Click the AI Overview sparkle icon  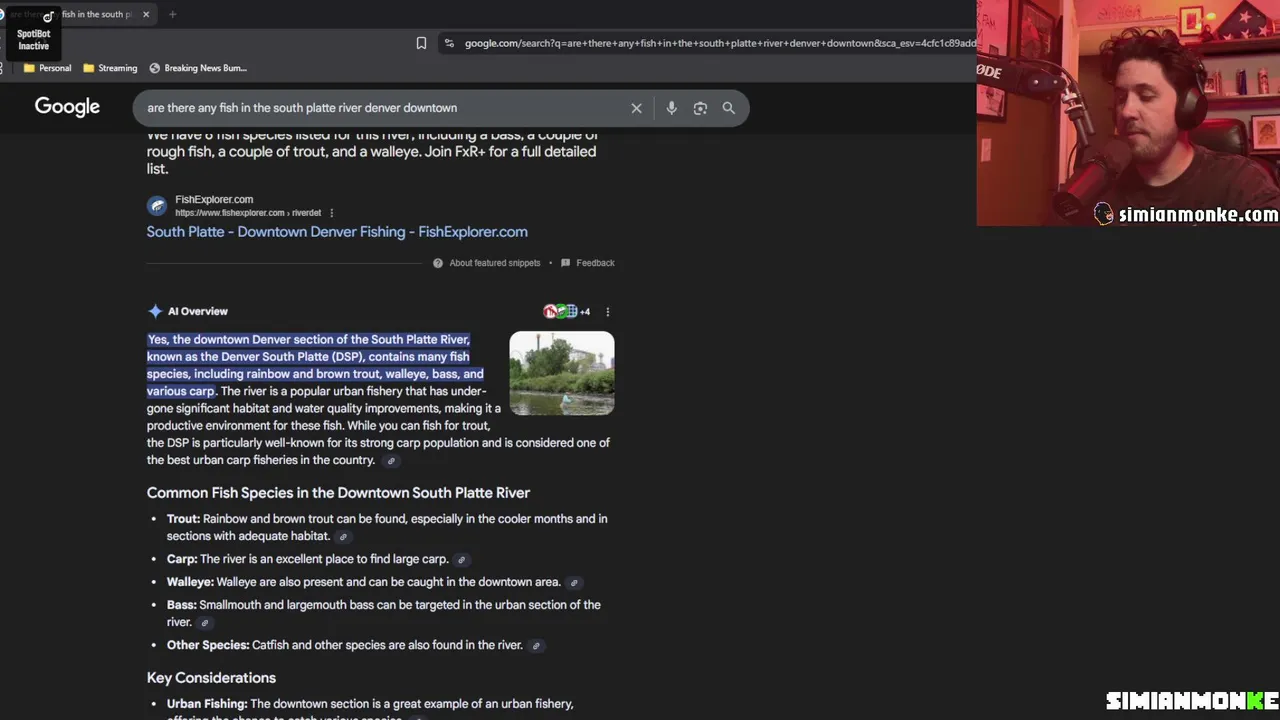pyautogui.click(x=155, y=311)
